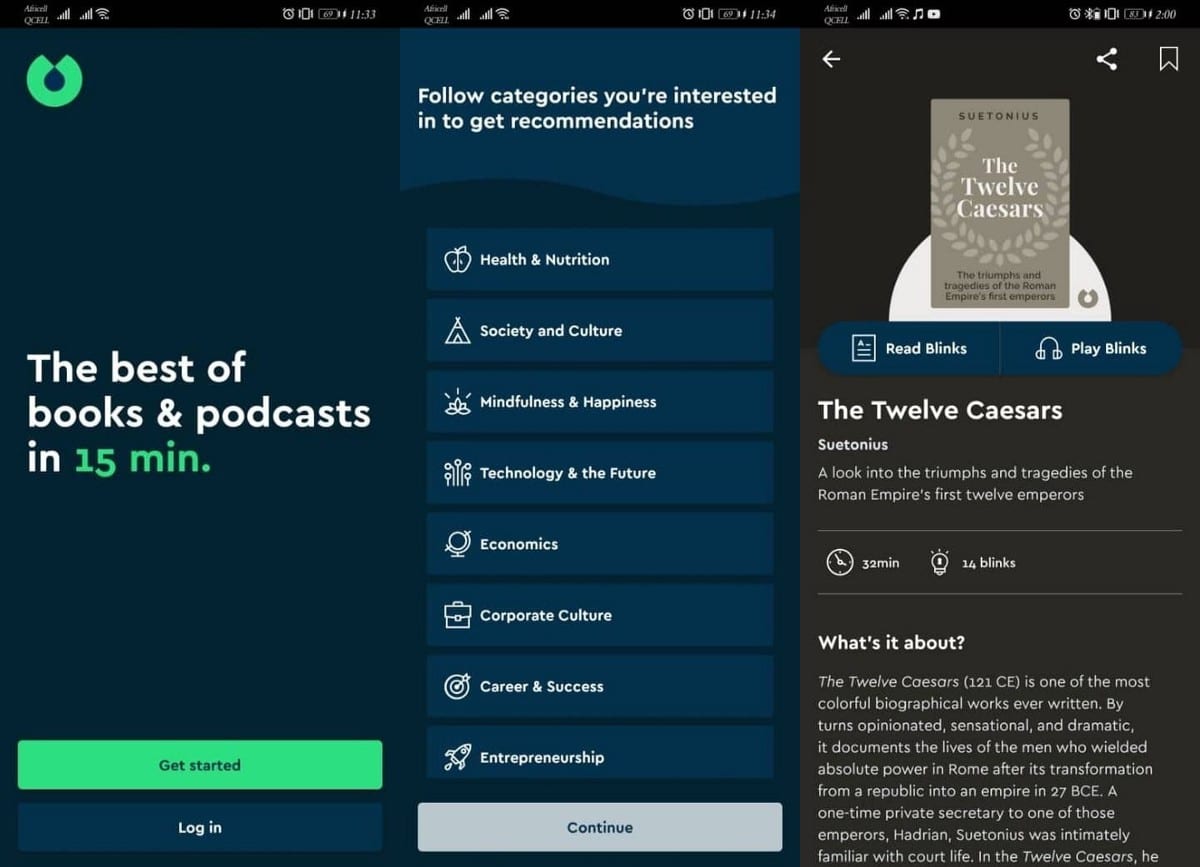Tap the Read Blinks document icon

863,348
